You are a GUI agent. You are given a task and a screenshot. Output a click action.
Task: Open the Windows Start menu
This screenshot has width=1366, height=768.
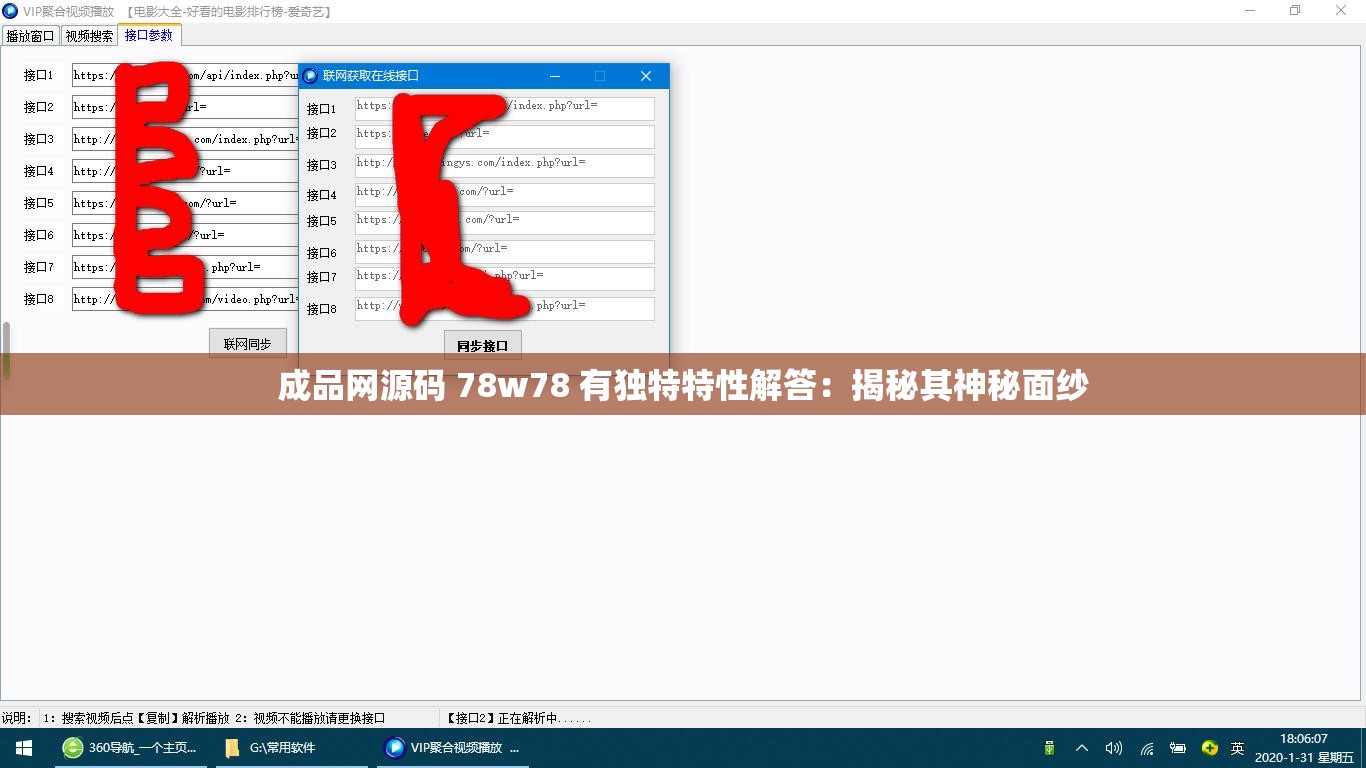[23, 747]
